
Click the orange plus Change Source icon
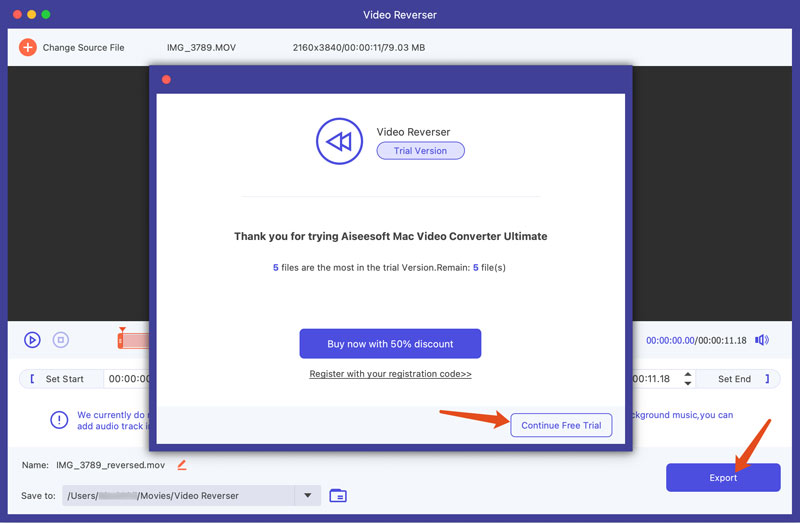point(28,47)
